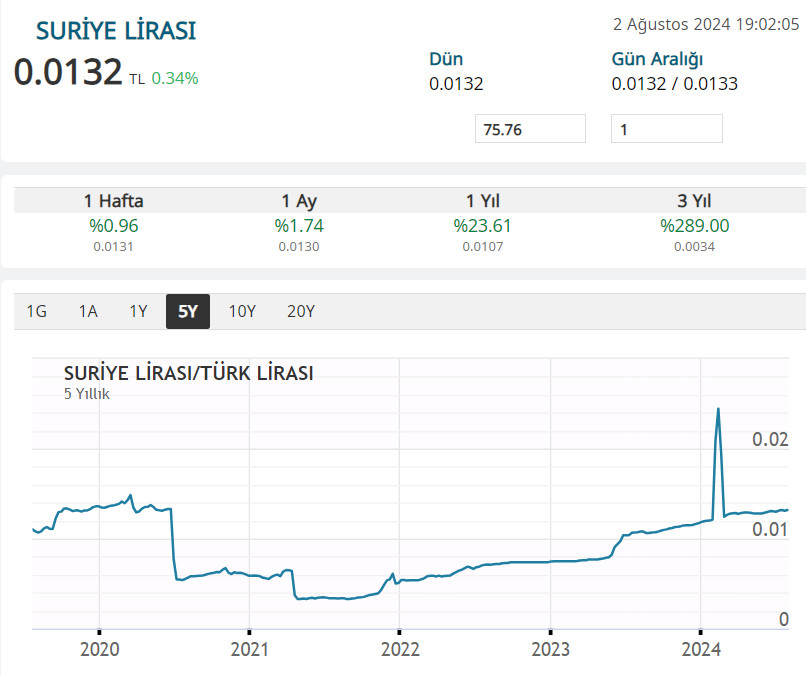Click the past value 0.0131
The image size is (806, 676).
click(x=113, y=247)
